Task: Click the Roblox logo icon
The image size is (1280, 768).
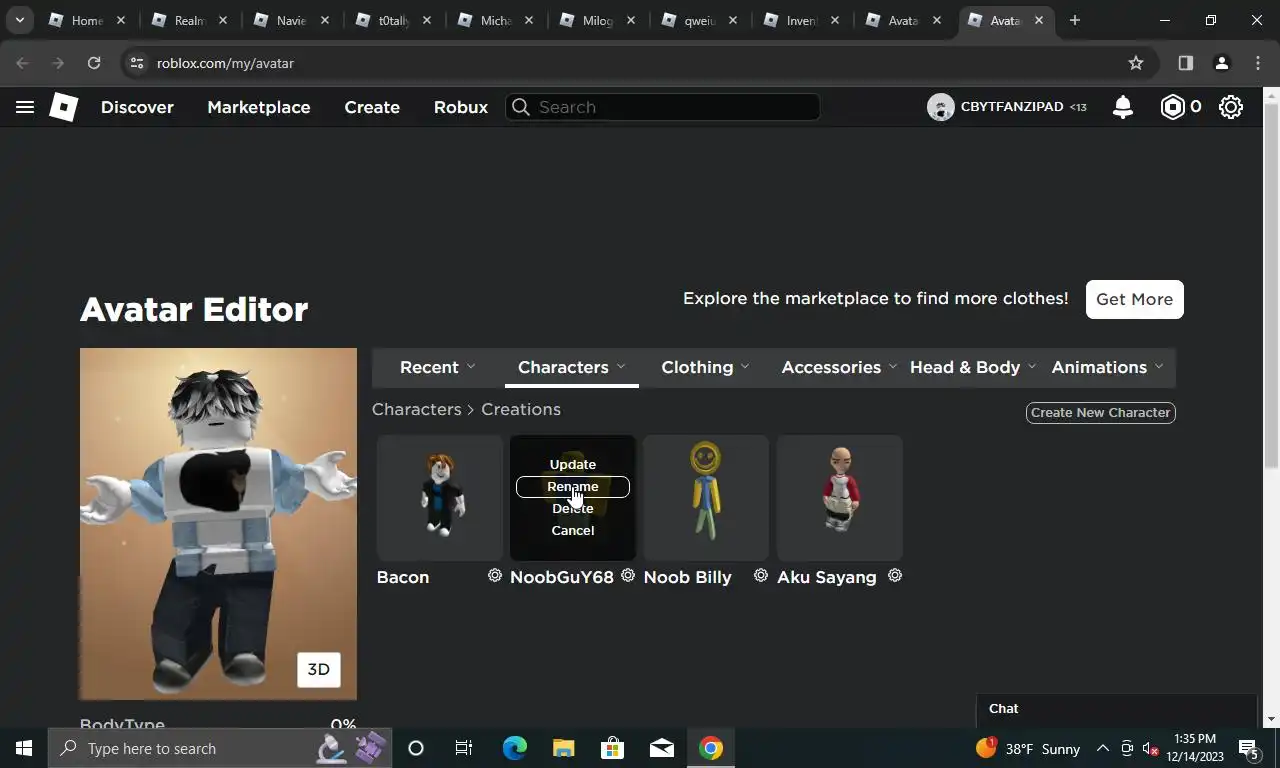Action: click(x=64, y=107)
